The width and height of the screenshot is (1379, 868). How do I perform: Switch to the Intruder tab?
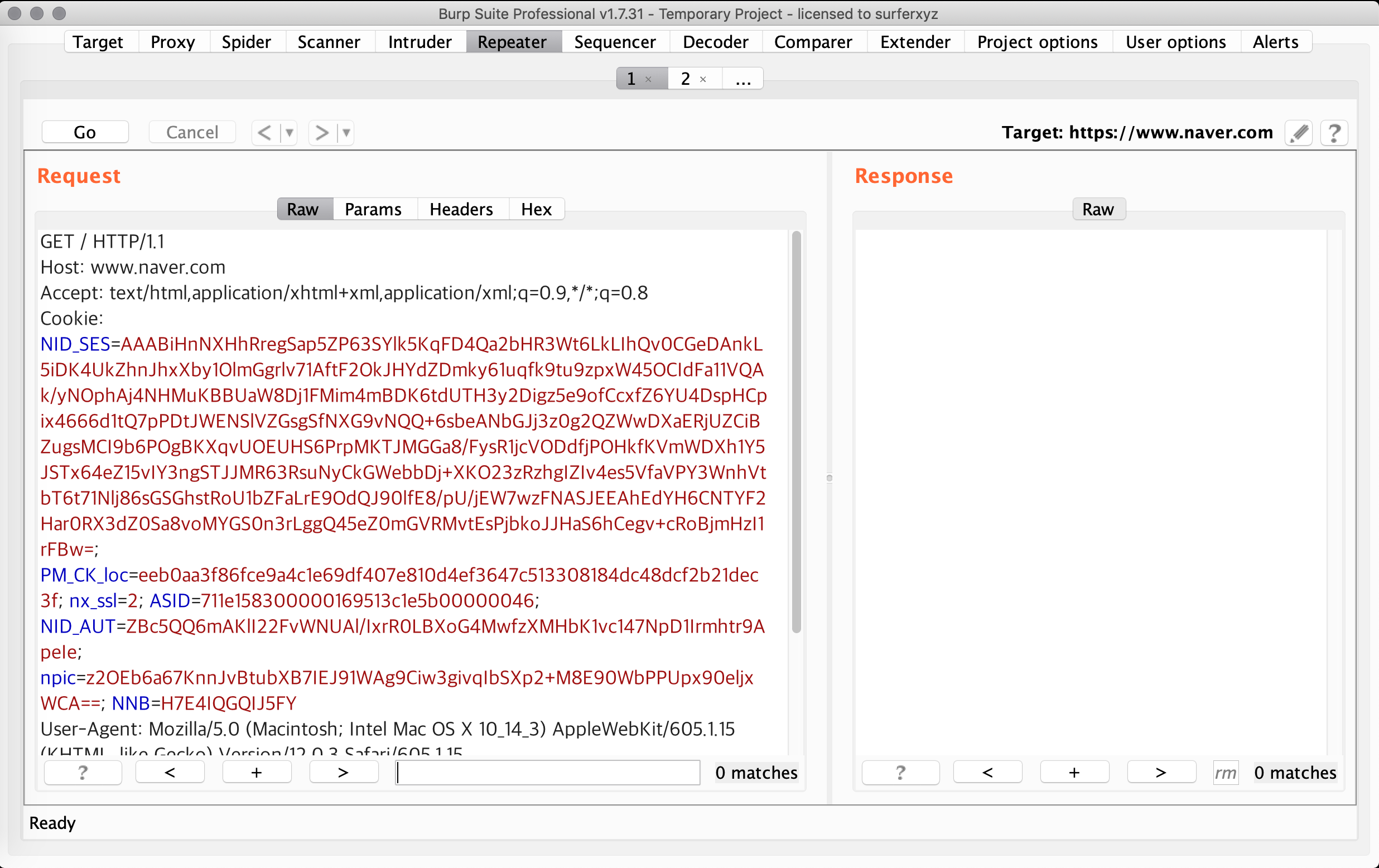[419, 42]
